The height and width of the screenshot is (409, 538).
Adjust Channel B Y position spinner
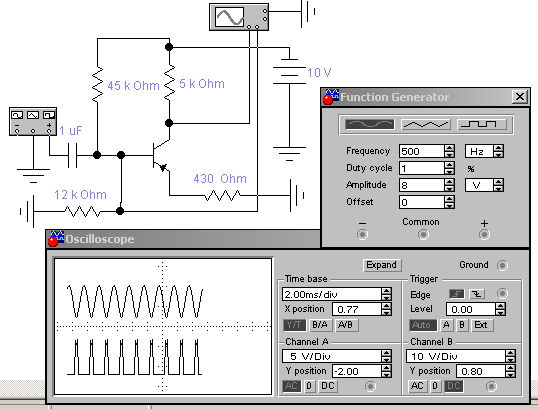pos(511,371)
